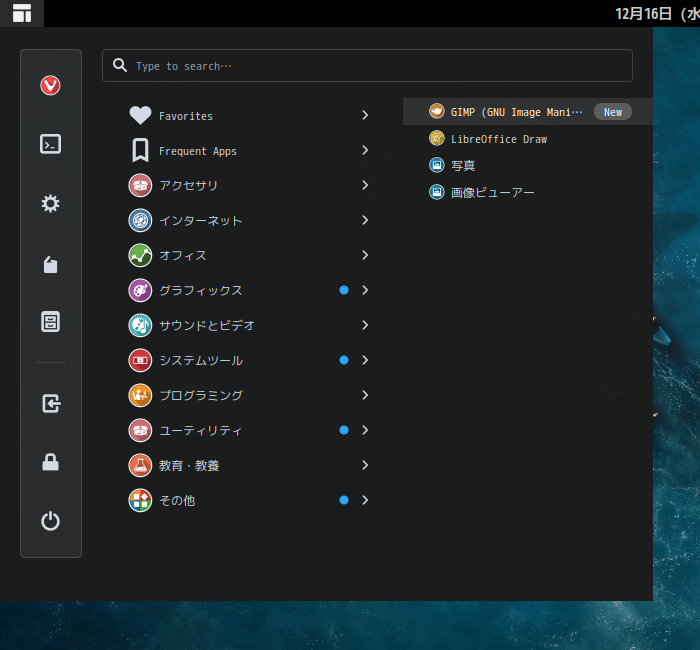Click the サウンドとビデオ music icon

click(140, 325)
